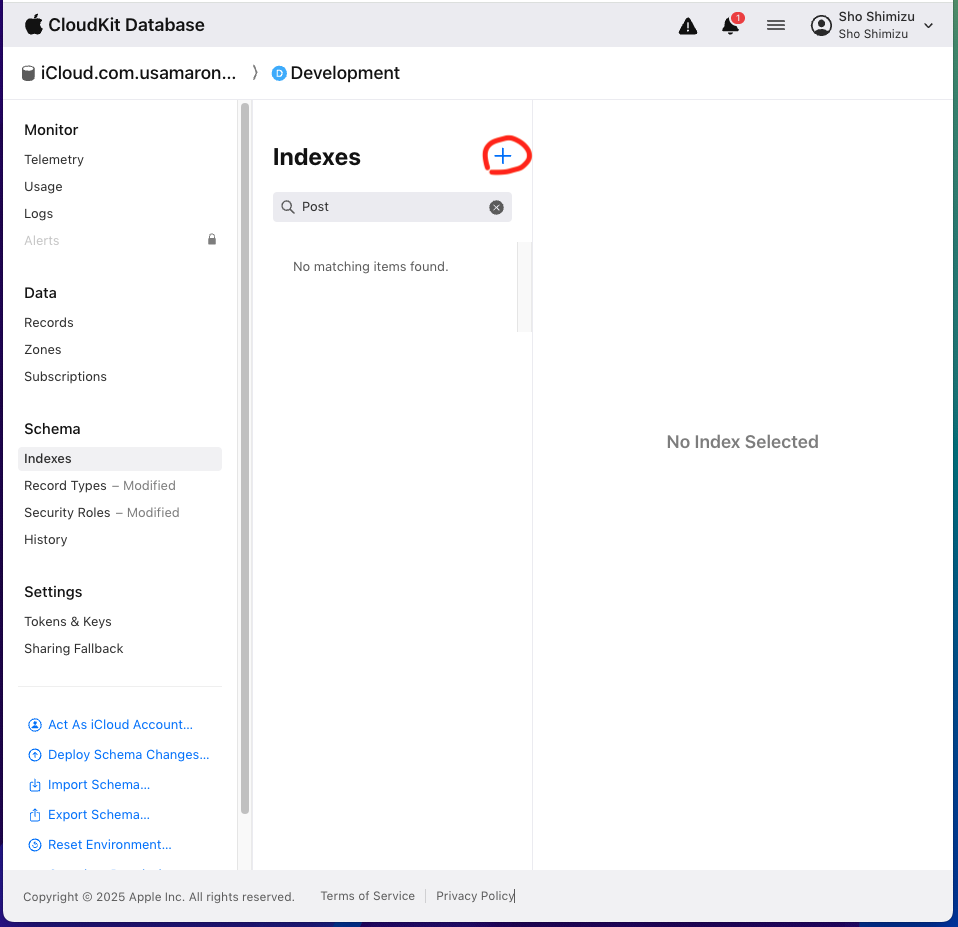958x927 pixels.
Task: Expand the Sho Shimizu account dropdown
Action: point(928,26)
